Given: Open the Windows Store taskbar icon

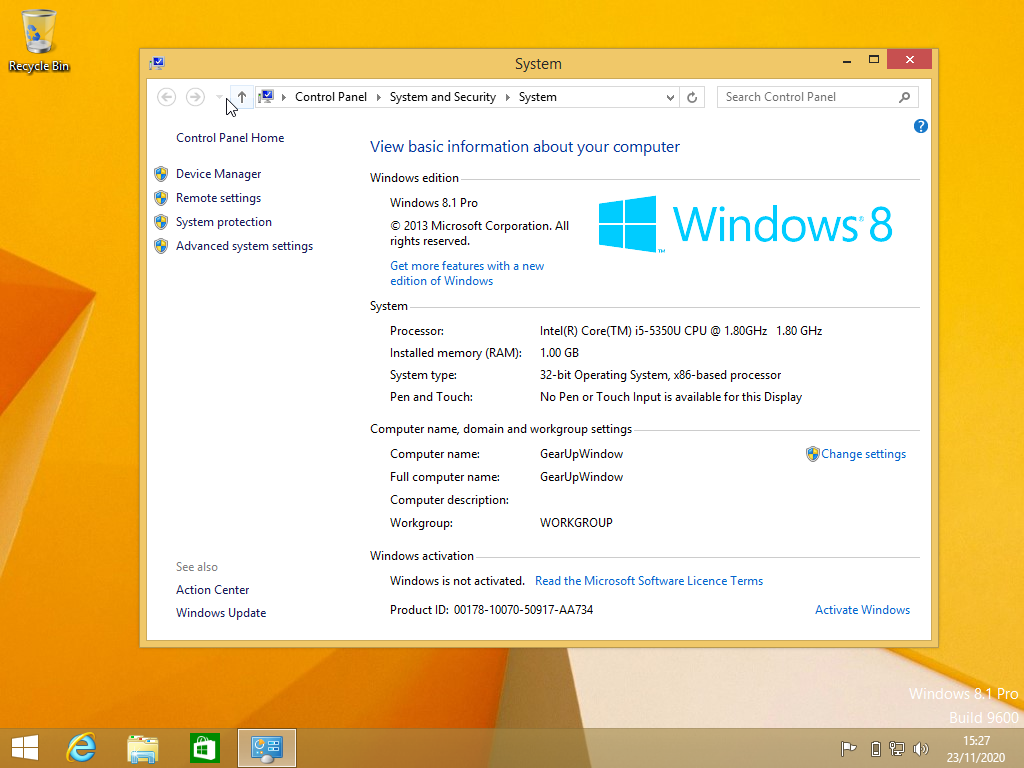Looking at the screenshot, I should (204, 748).
